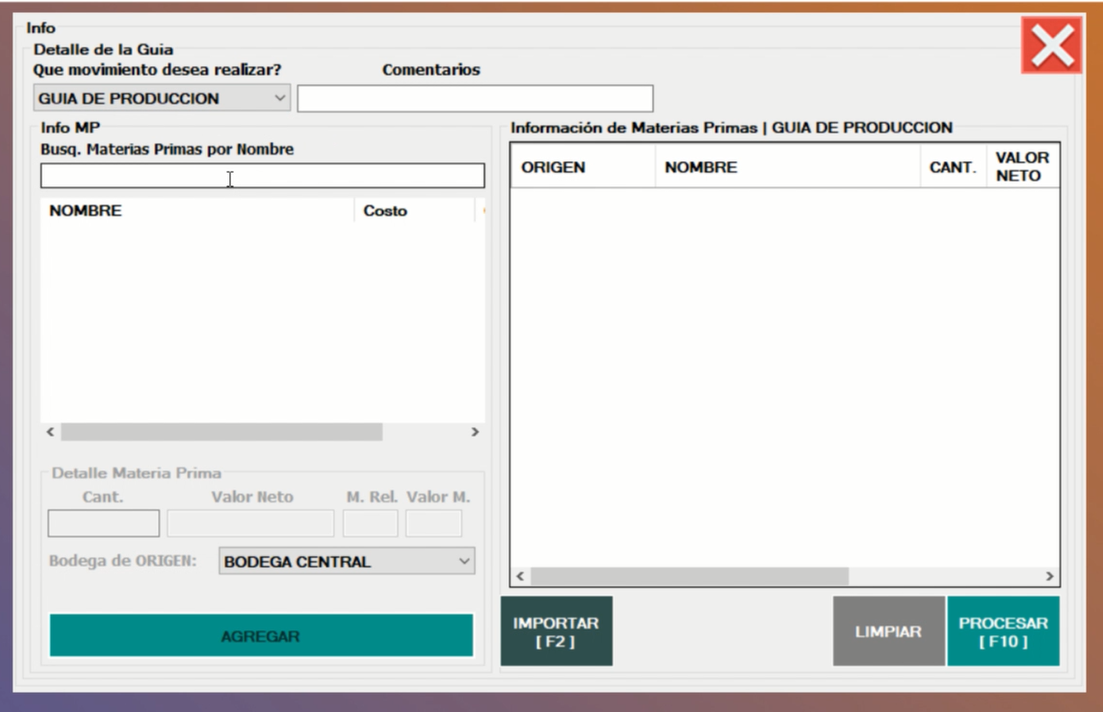Click the right table horizontal scrollbar thumb
This screenshot has height=712, width=1103.
(x=689, y=577)
